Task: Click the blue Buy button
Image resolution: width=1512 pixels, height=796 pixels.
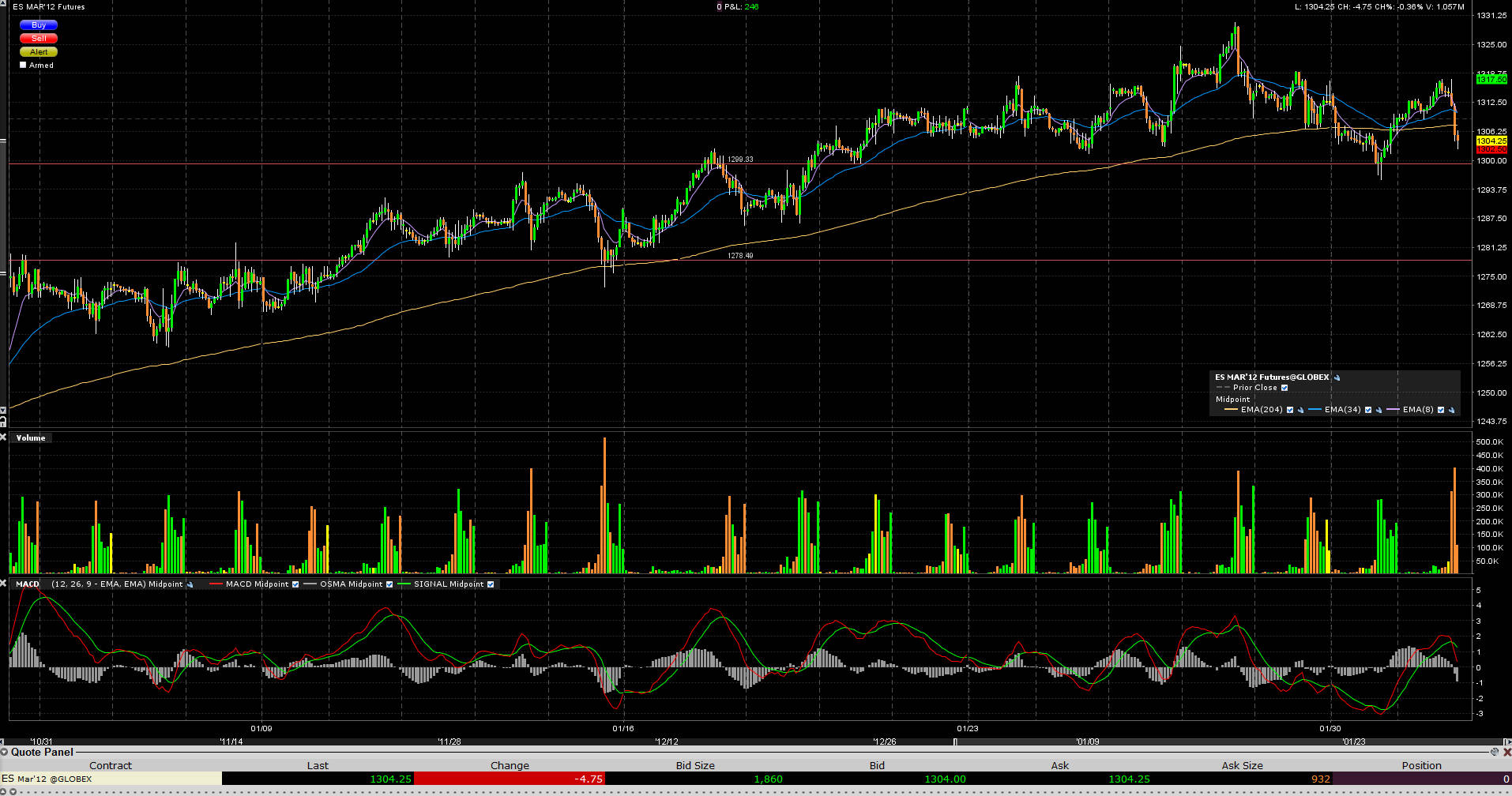Action: click(x=39, y=25)
